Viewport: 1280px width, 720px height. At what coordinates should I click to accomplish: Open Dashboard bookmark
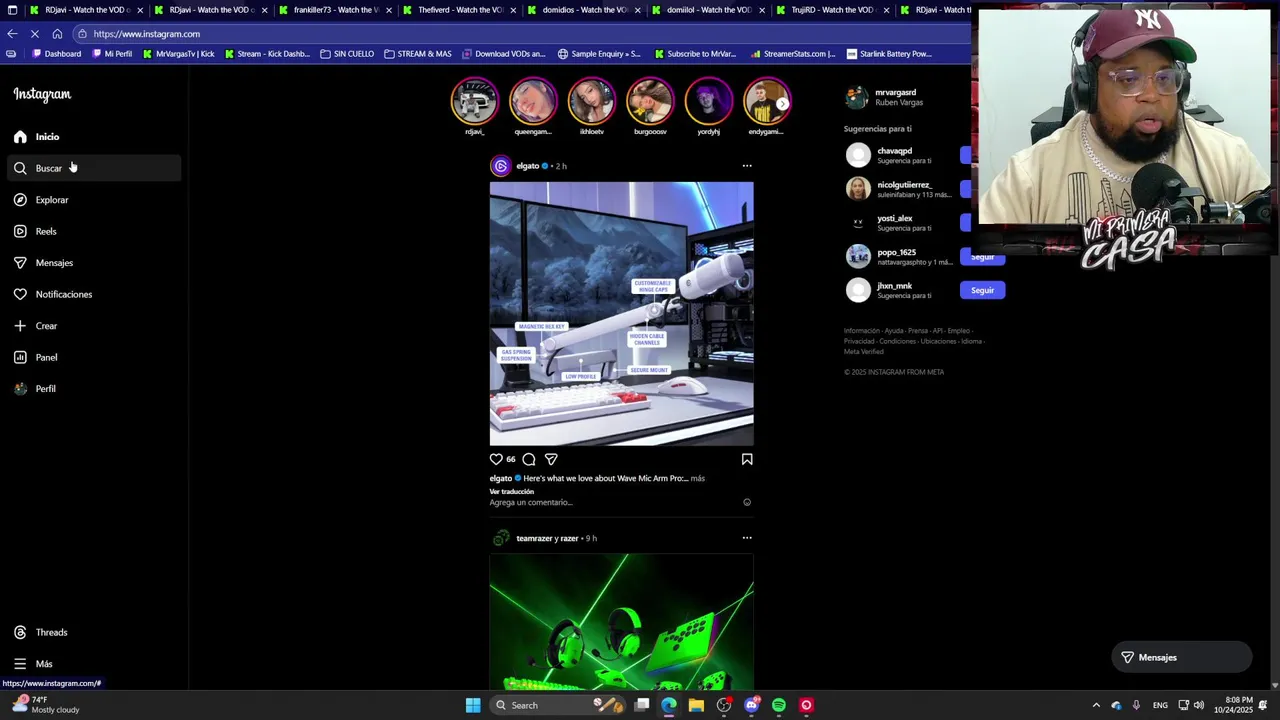click(x=56, y=54)
